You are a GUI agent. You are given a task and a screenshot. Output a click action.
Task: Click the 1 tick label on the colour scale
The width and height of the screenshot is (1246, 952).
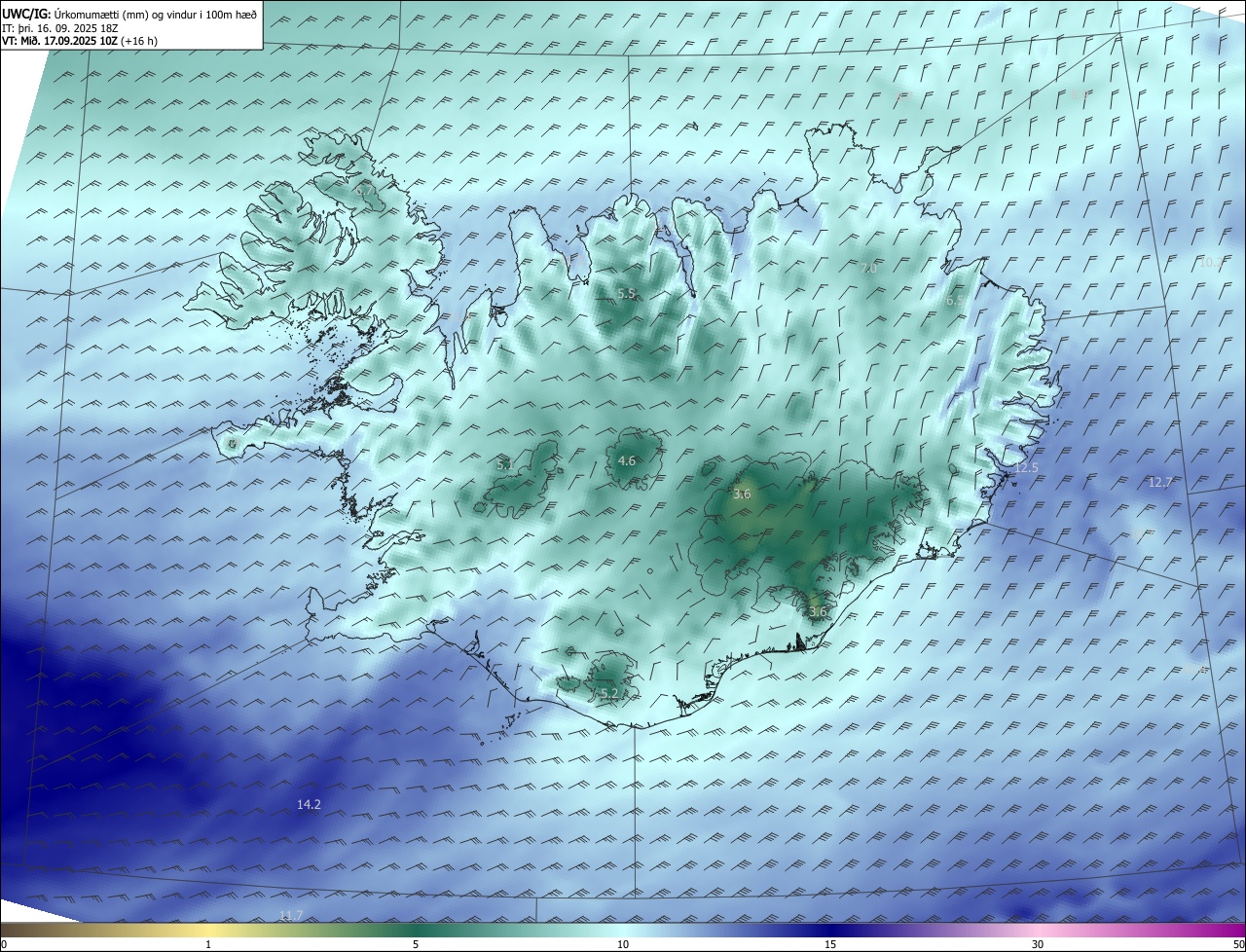click(208, 944)
